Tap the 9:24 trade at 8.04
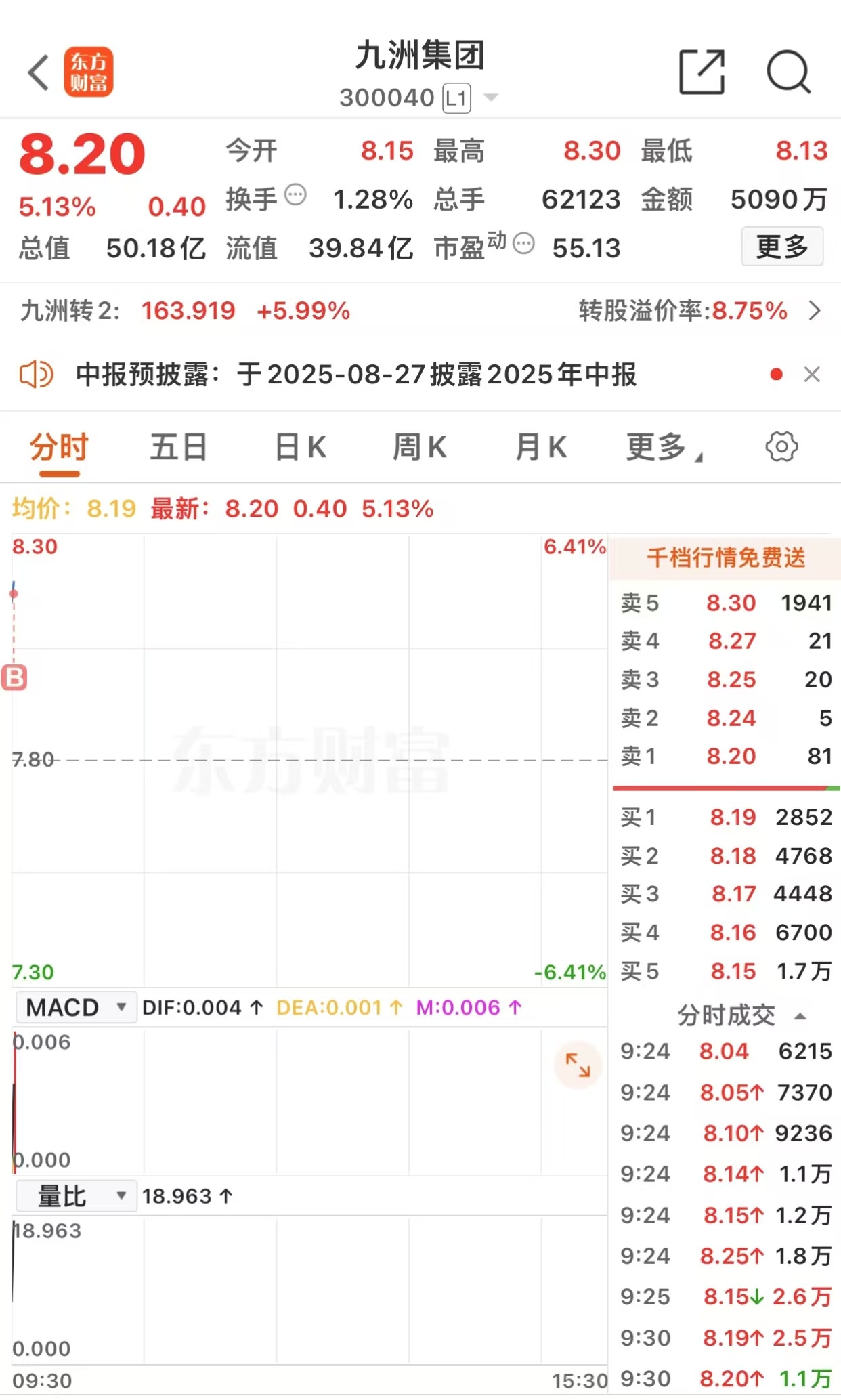 [726, 1051]
